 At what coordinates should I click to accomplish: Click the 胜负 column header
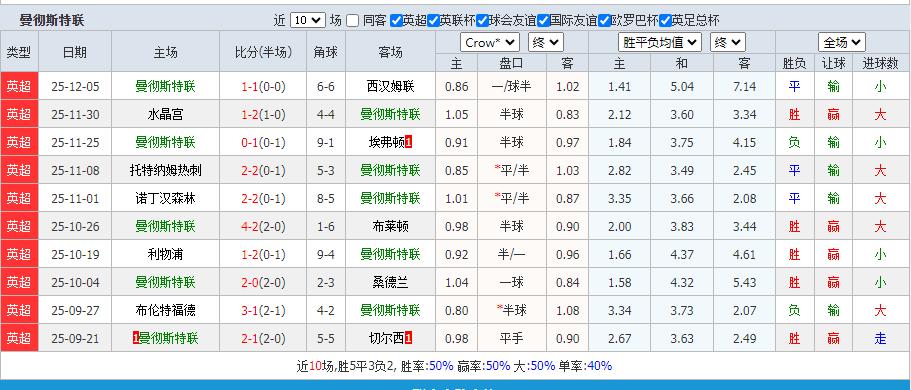794,63
